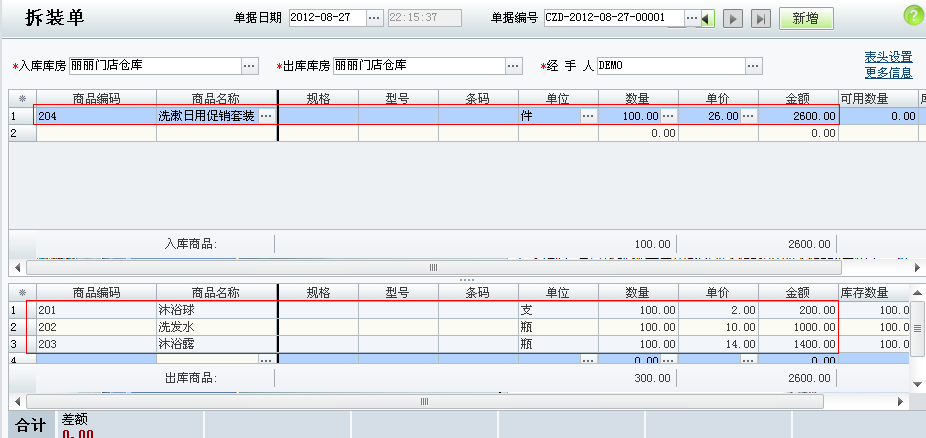
Task: Click lower grid scroll right arrow
Action: [x=900, y=401]
